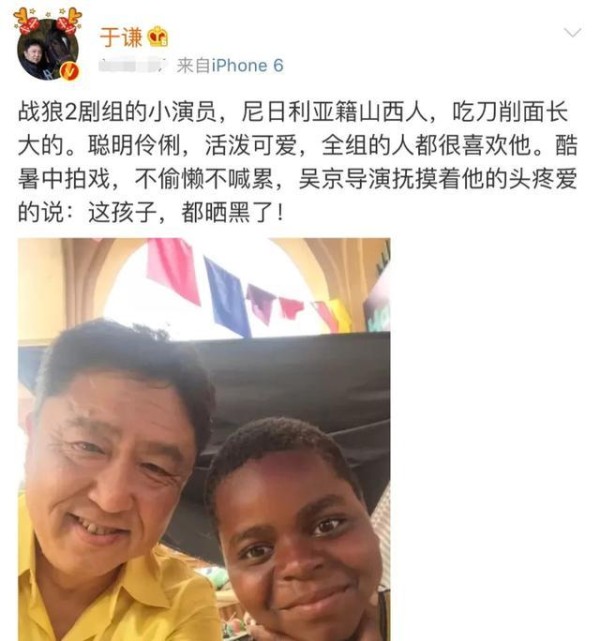Click the text line with 聪明伶俐
Image resolution: width=600 pixels, height=641 pixels.
click(298, 145)
